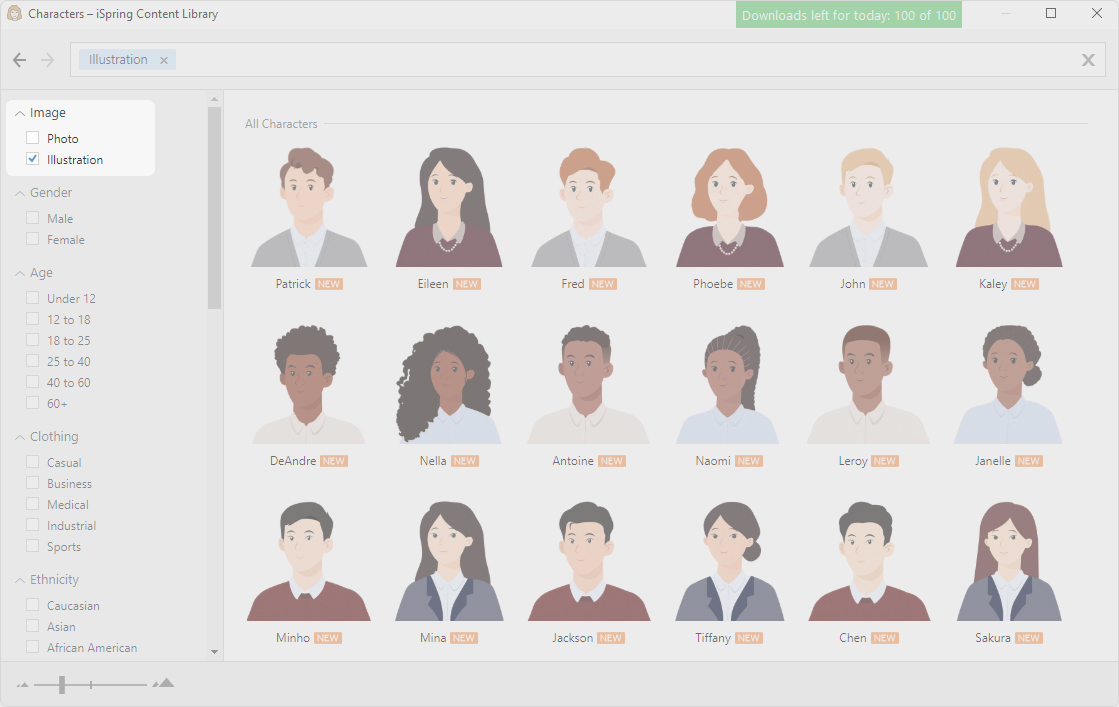Check the Asian ethnicity filter

(33, 626)
